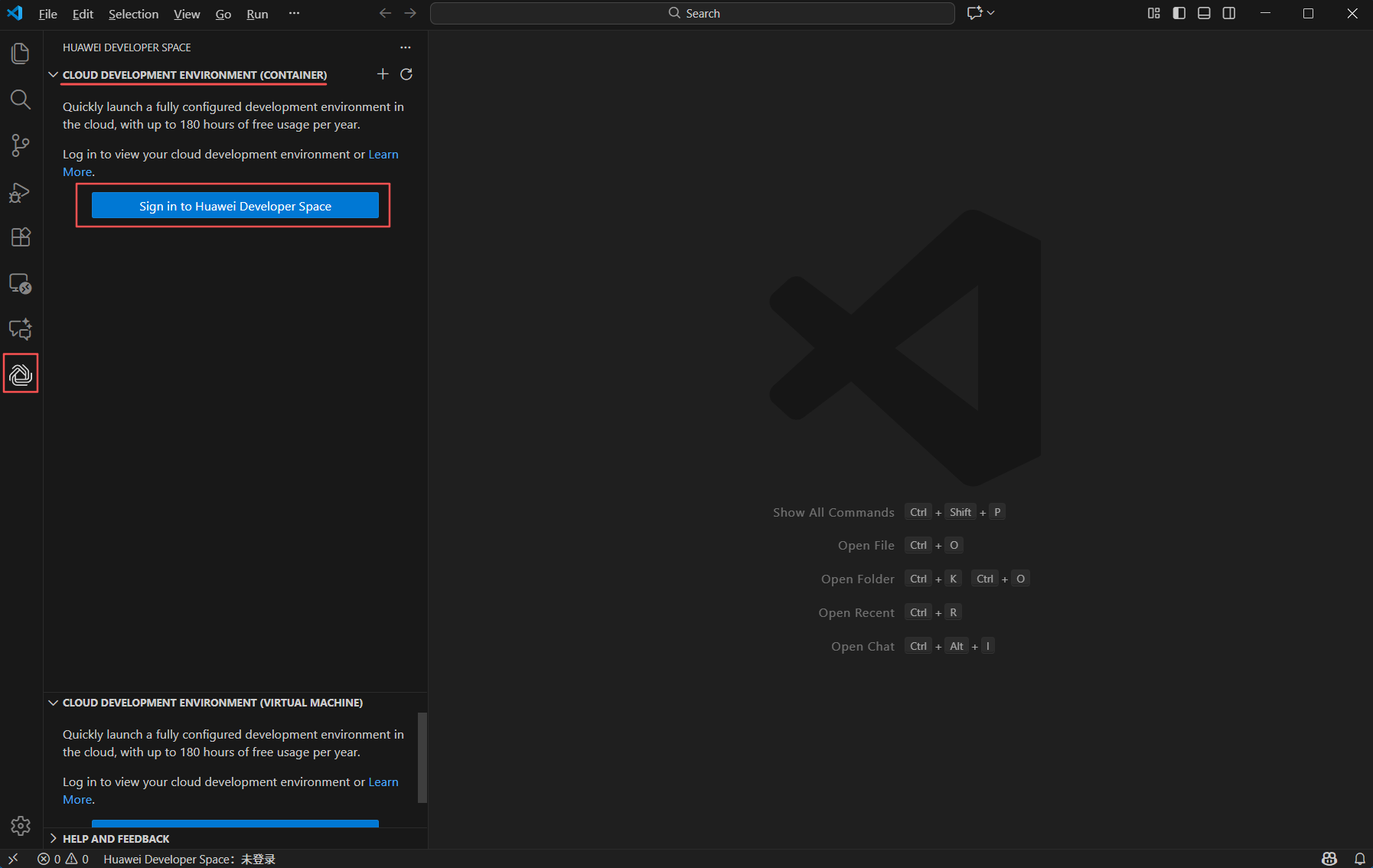The height and width of the screenshot is (868, 1373).
Task: Click Learn More link in container section
Action: pyautogui.click(x=383, y=155)
